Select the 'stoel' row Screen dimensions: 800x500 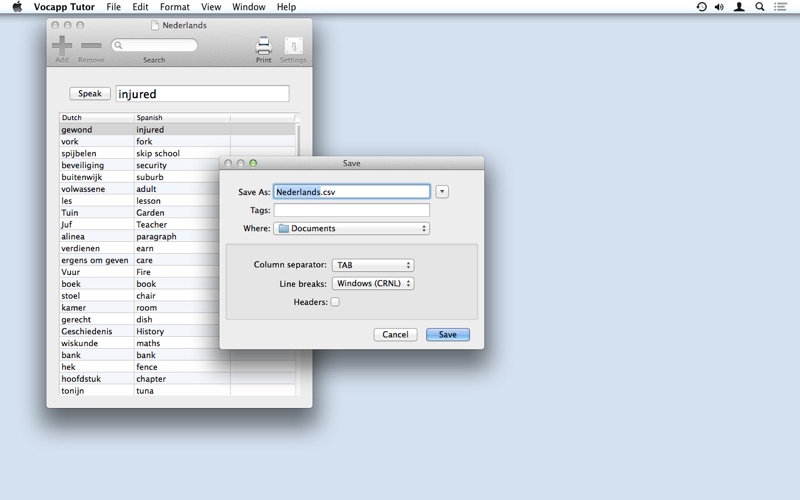pos(140,296)
